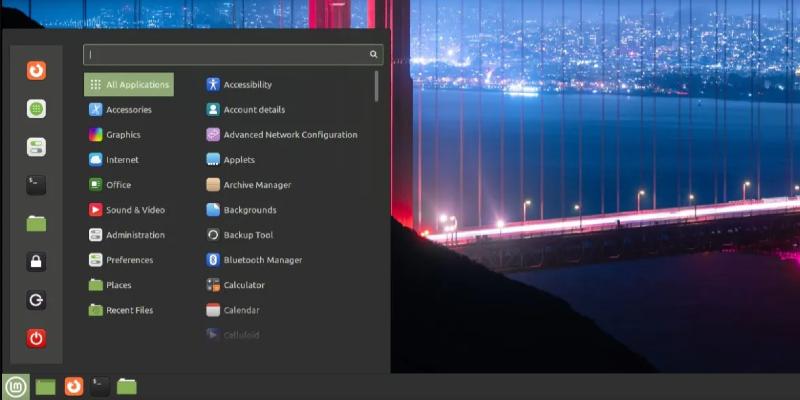Click the application list scrollbar

(x=376, y=86)
